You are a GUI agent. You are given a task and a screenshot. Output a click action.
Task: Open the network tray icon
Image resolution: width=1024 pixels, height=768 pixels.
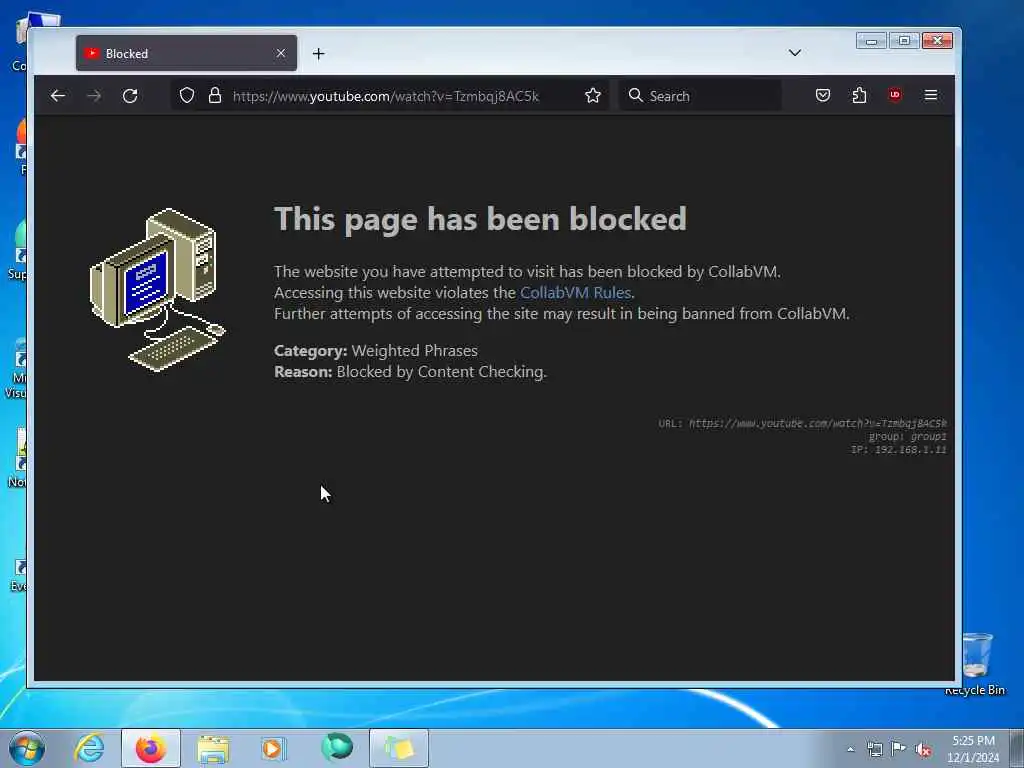874,750
